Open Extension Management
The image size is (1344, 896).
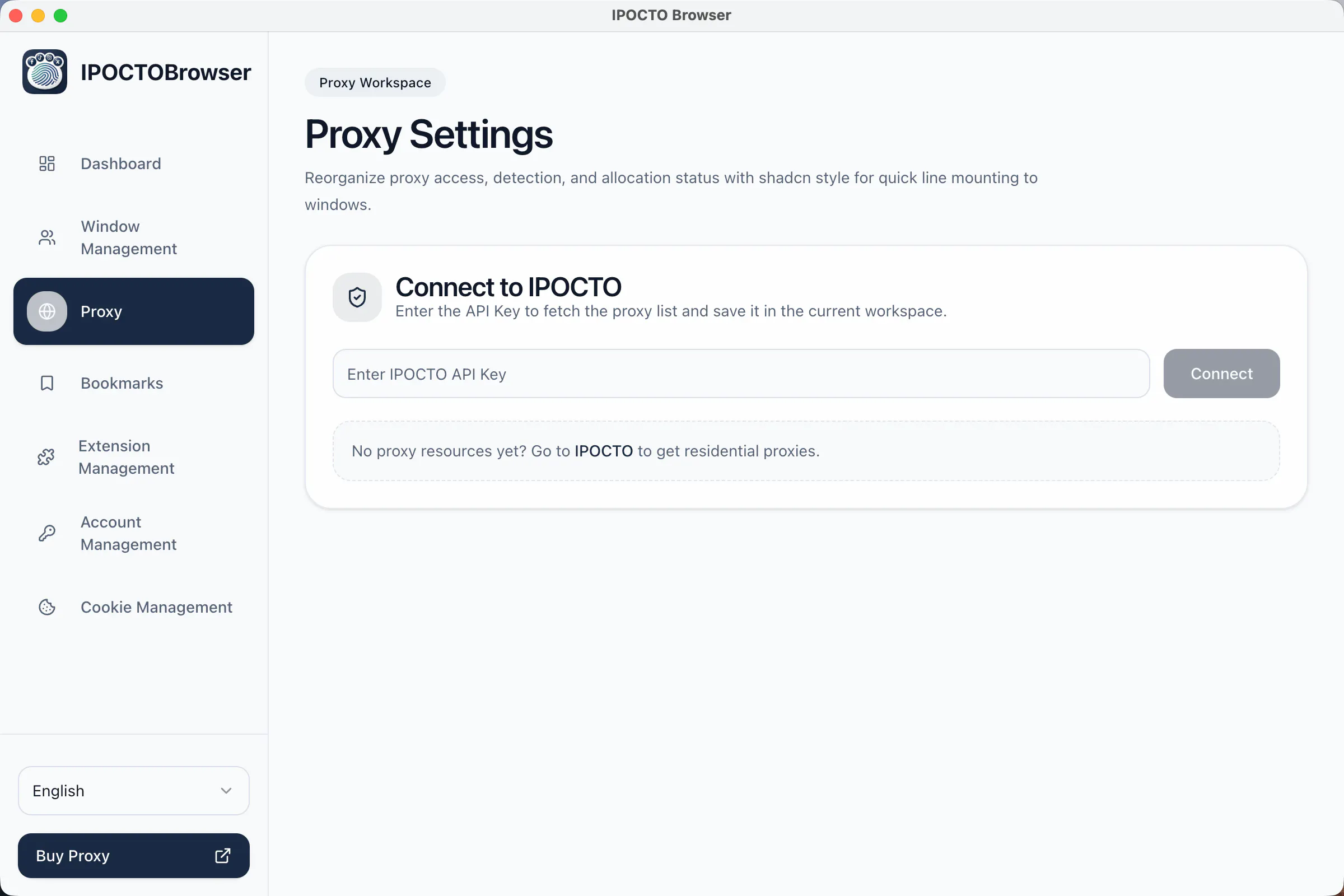point(134,457)
